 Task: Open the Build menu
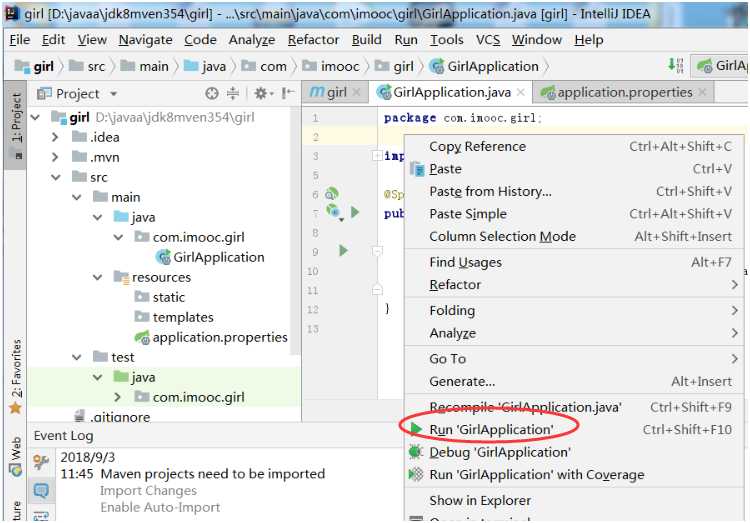tap(366, 40)
